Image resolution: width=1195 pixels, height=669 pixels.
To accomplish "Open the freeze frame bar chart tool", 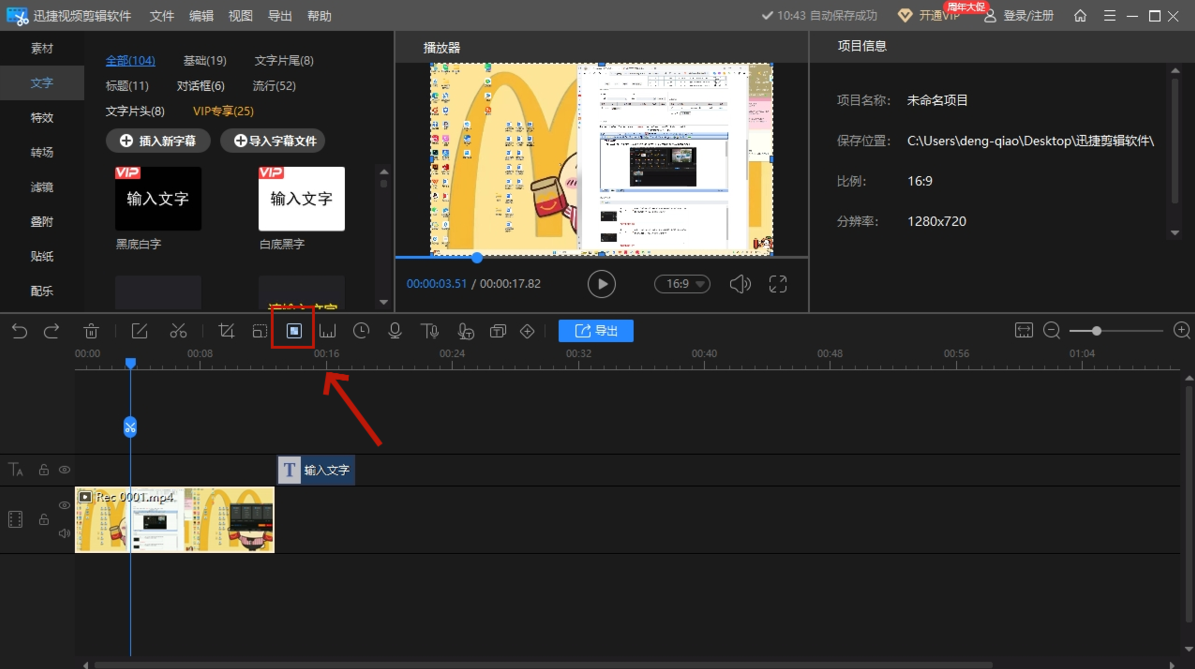I will click(x=328, y=331).
